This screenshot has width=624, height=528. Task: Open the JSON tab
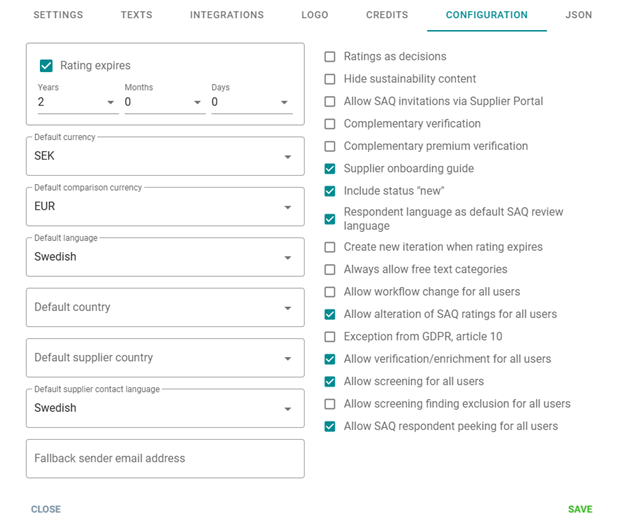[x=578, y=15]
